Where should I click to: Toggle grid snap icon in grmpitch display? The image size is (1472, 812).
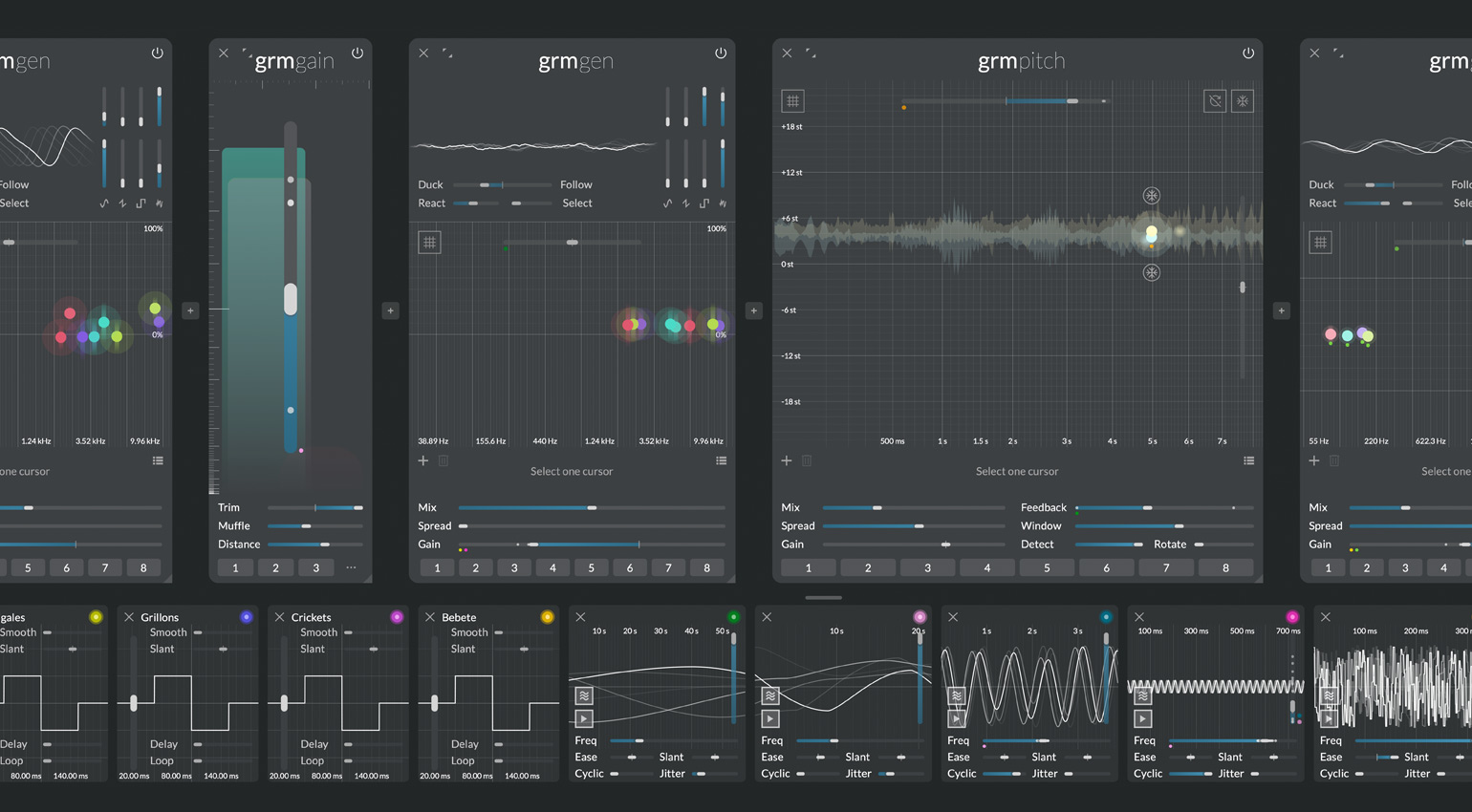pyautogui.click(x=792, y=101)
